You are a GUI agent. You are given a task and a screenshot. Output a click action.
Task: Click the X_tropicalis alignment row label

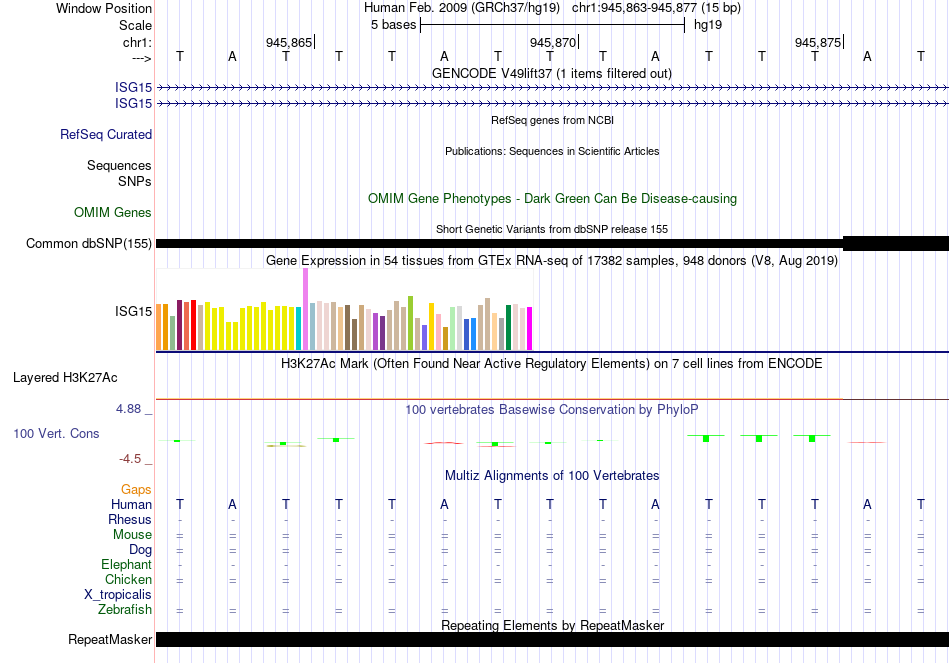pos(118,595)
